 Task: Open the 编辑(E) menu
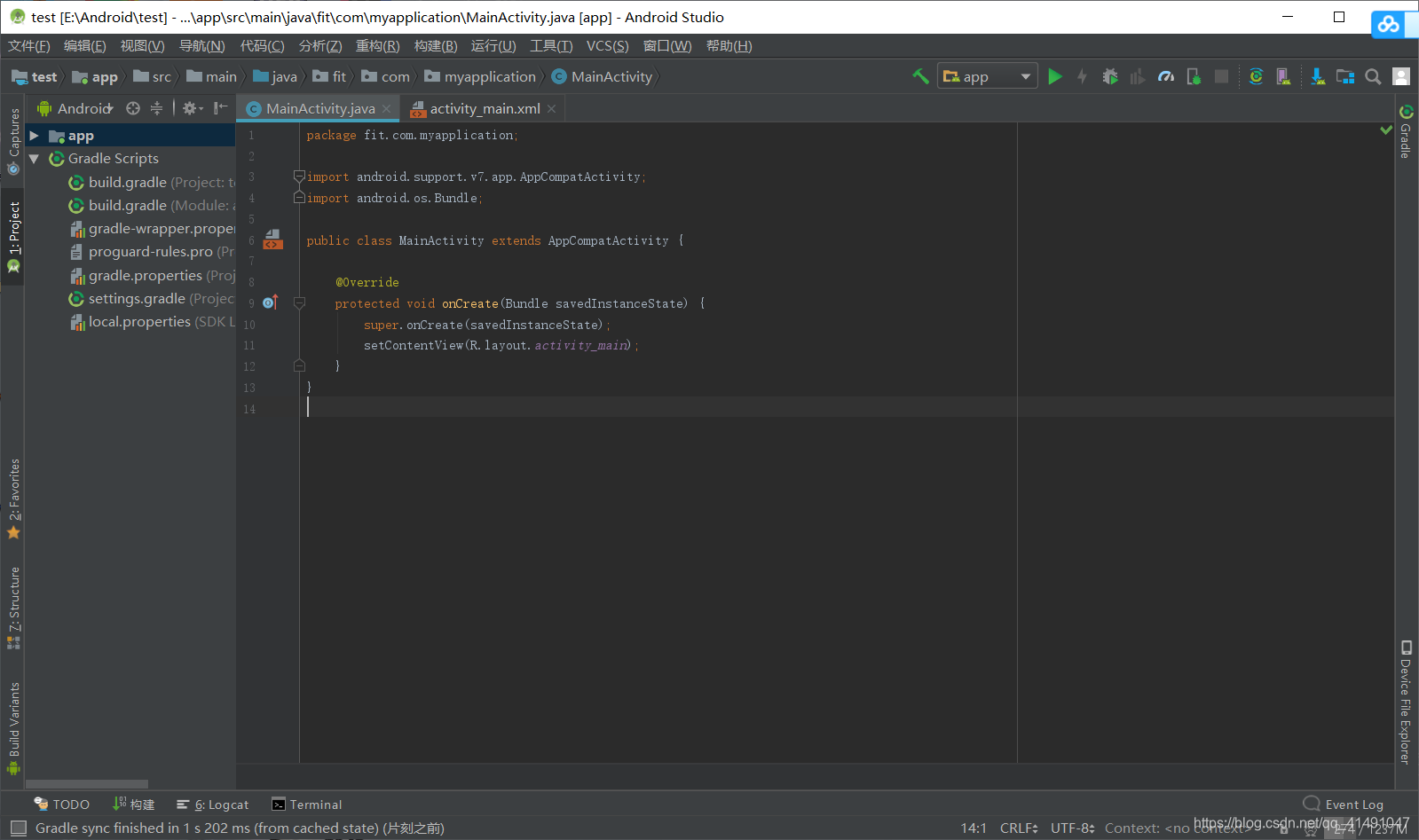tap(84, 46)
